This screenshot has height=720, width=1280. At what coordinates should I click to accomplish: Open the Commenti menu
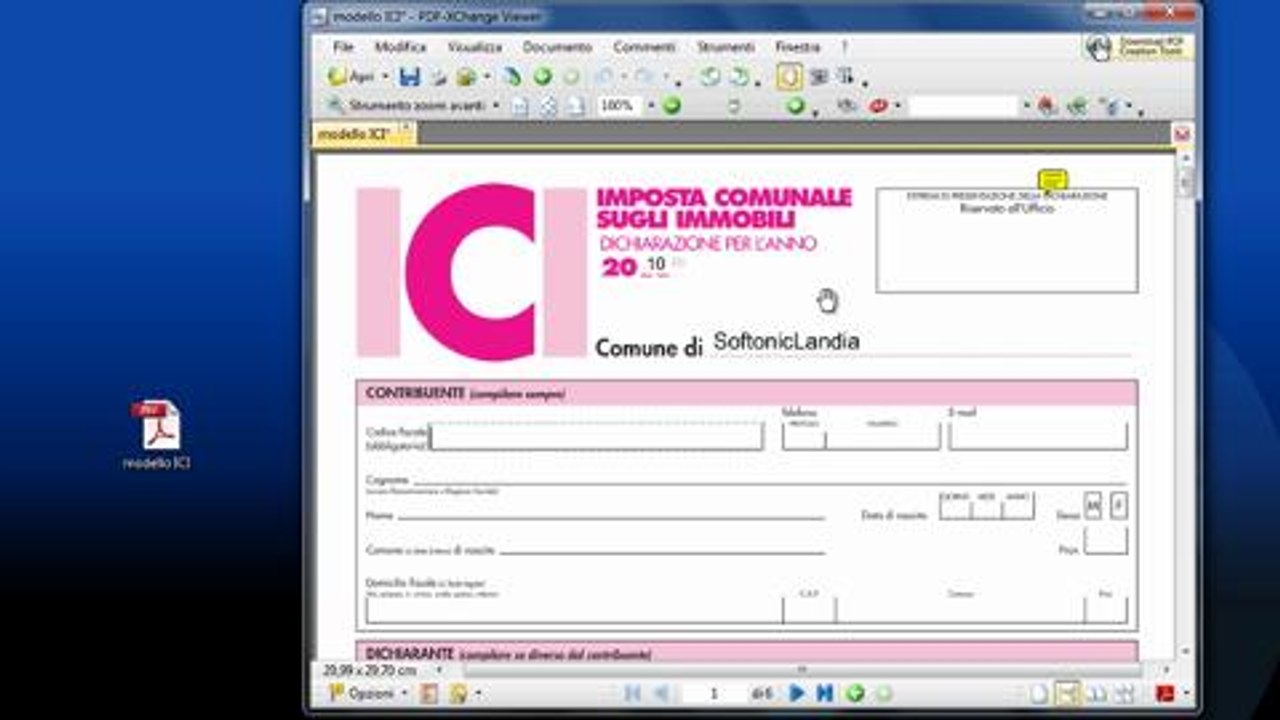coord(644,47)
